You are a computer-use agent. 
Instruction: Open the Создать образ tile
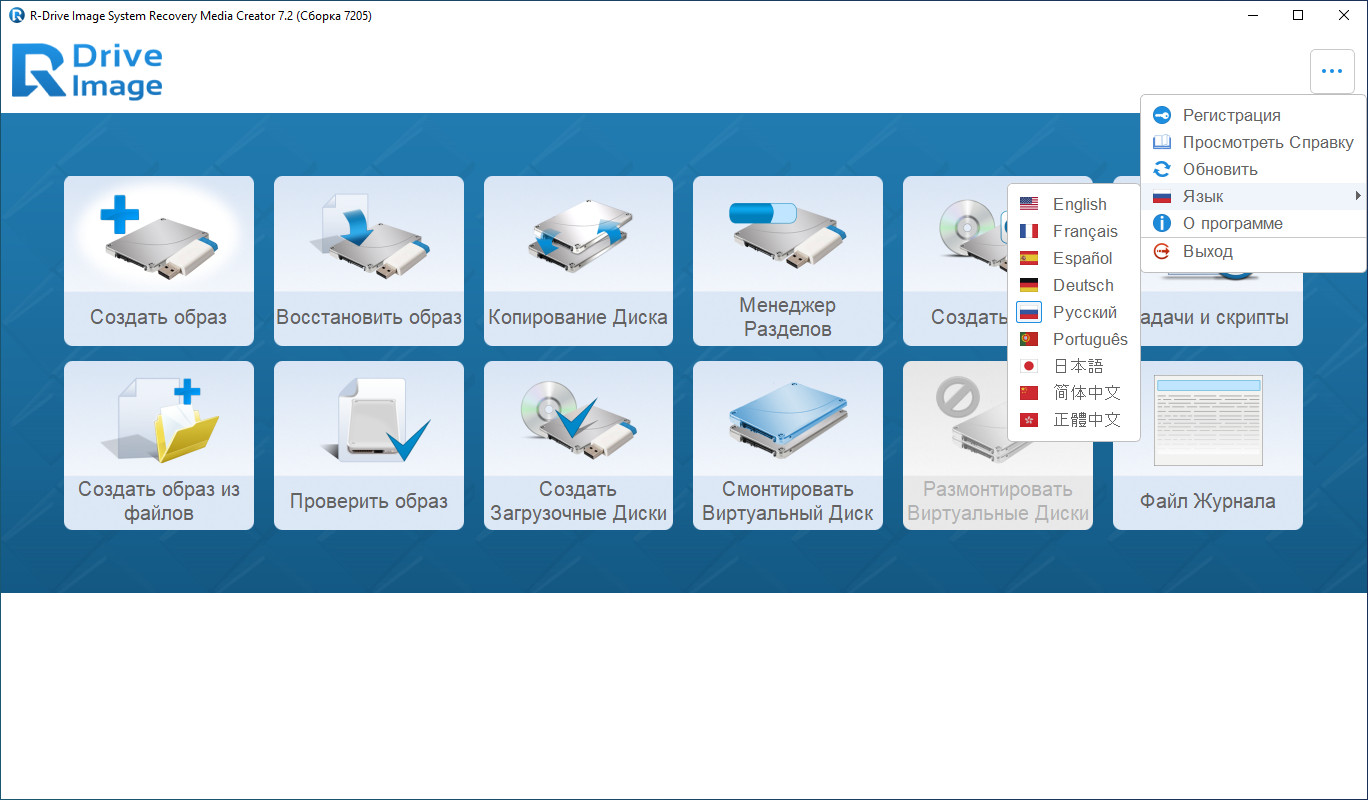coord(159,261)
